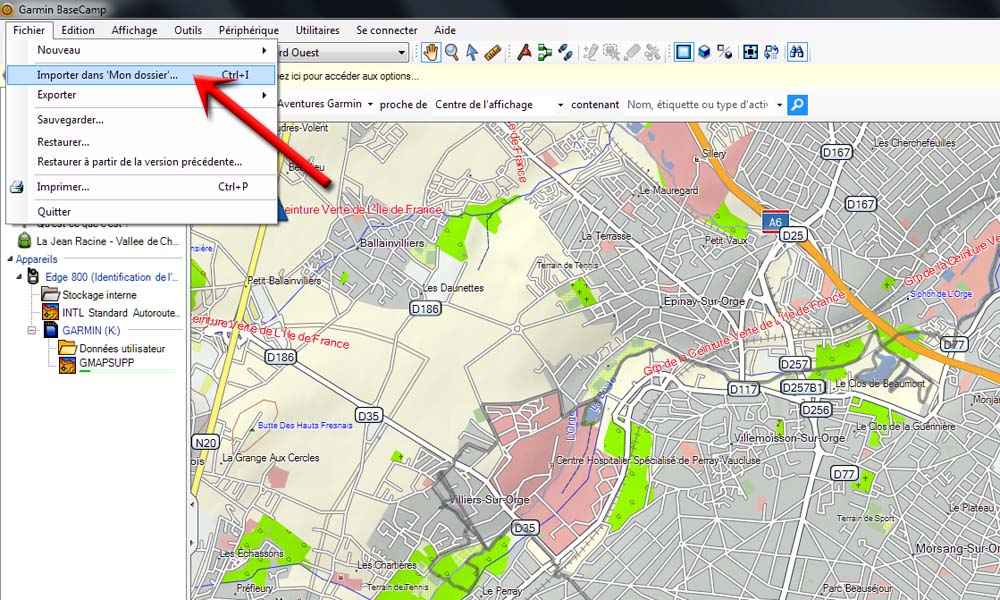Switch to 3D cube map view
1000x600 pixels.
(x=704, y=52)
